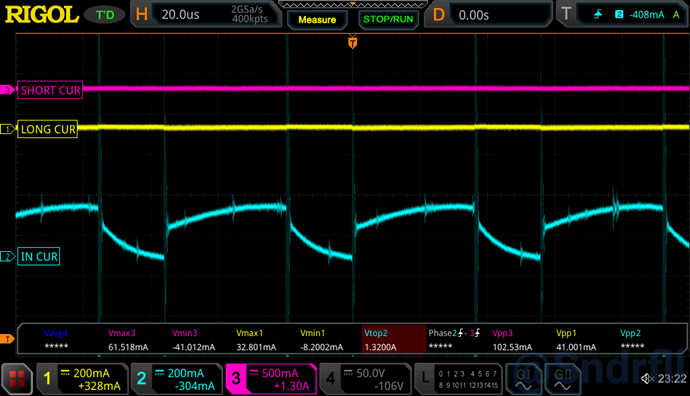The image size is (690, 396).
Task: Click the orange H horizontal label
Action: coord(142,15)
